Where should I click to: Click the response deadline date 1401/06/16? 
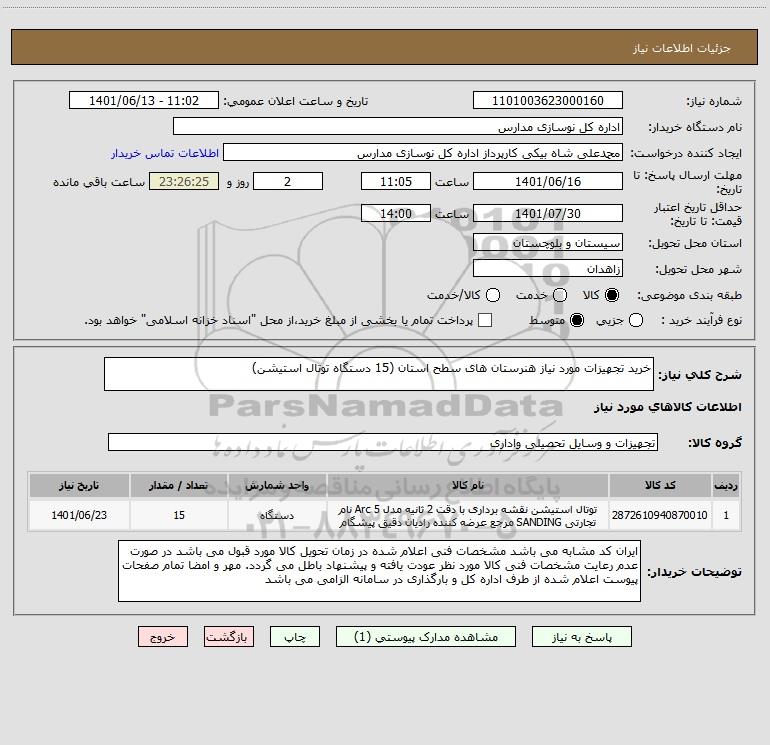(548, 181)
